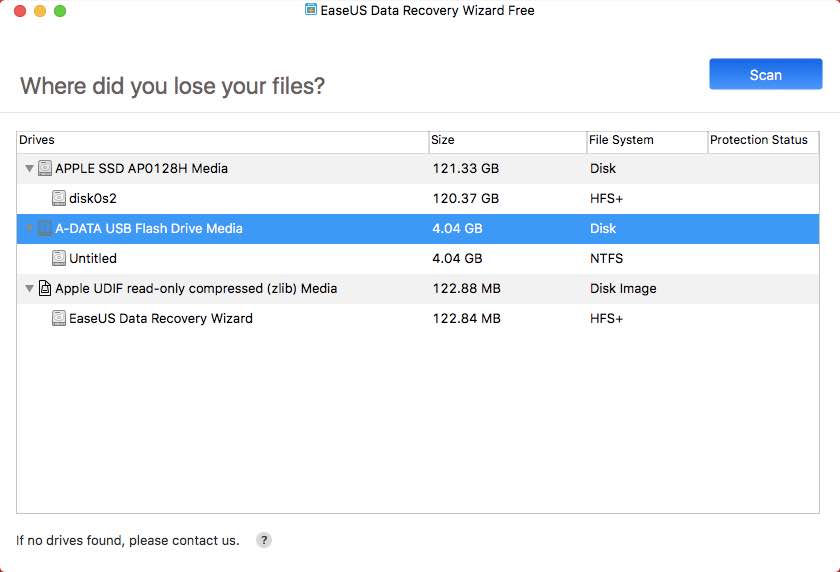Click the question mark help icon
Viewport: 840px width, 572px height.
click(x=264, y=540)
